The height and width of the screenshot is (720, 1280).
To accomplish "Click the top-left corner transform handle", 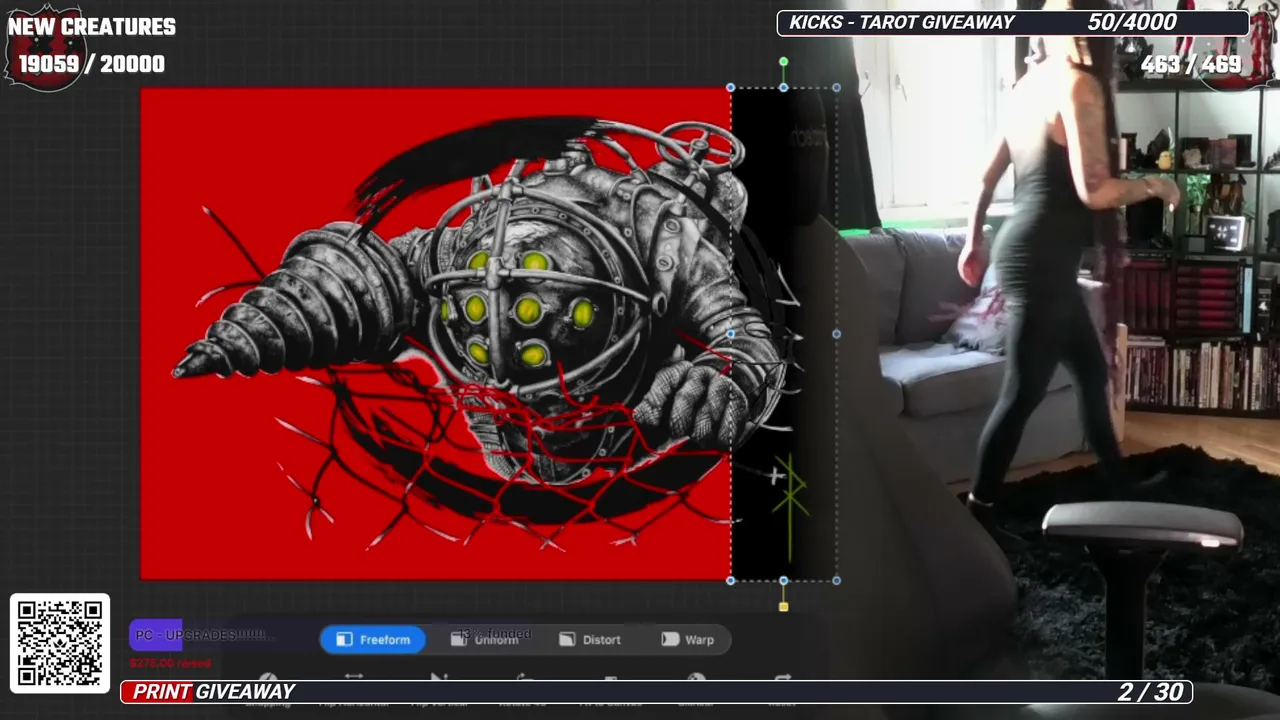I will pyautogui.click(x=731, y=88).
